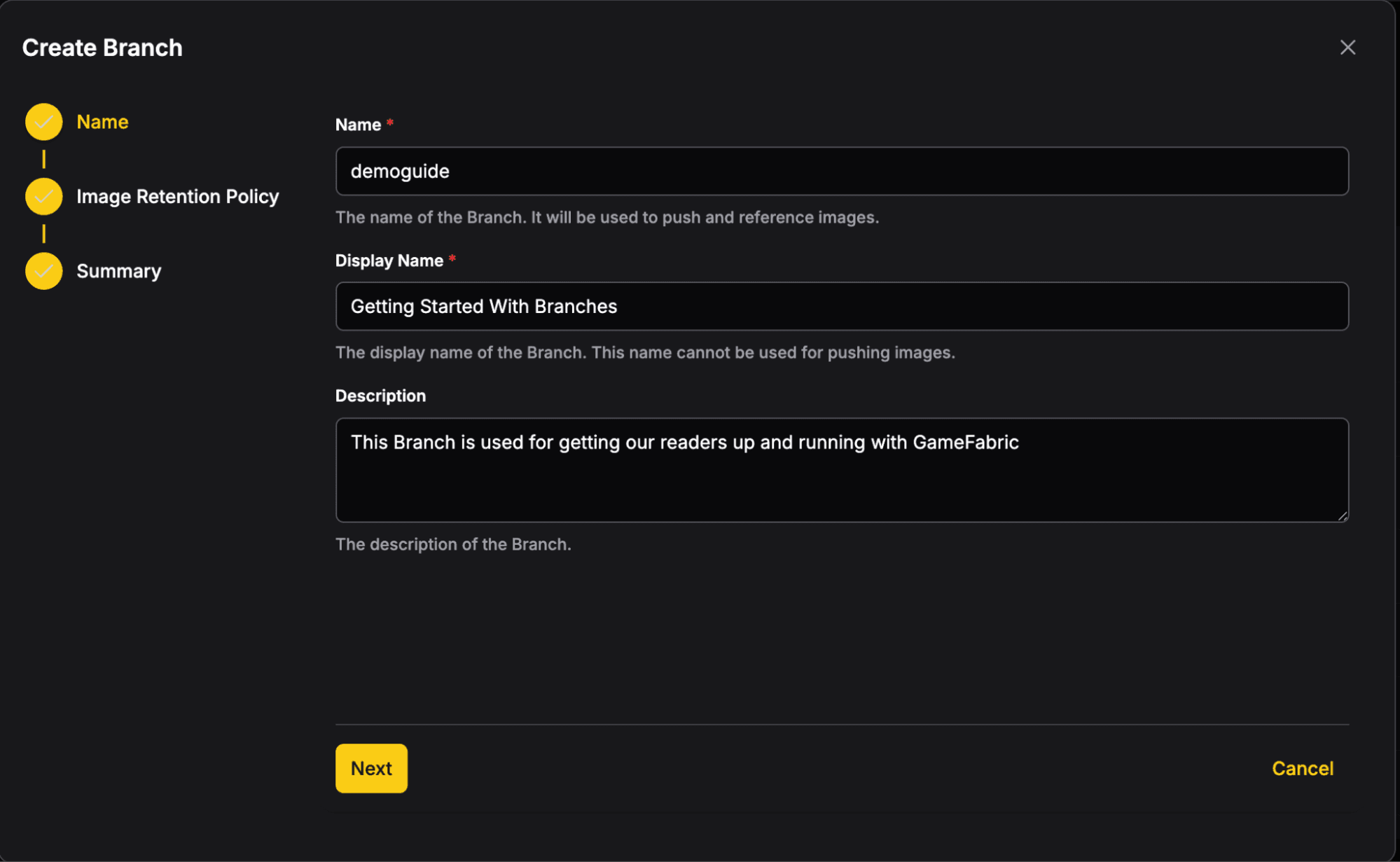Go to the Name step label
The image size is (1400, 862).
click(x=102, y=122)
